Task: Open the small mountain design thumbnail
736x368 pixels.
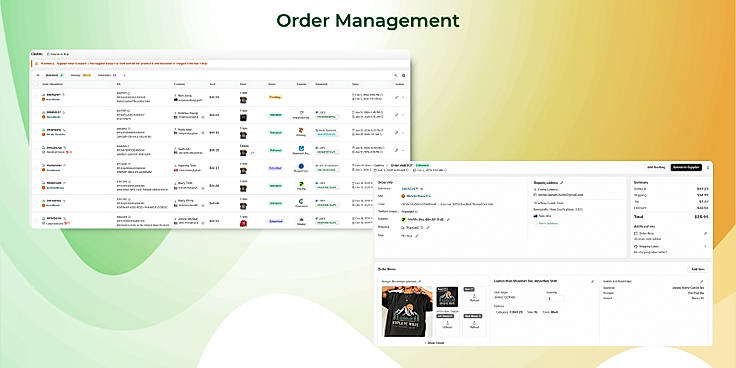Action: [x=447, y=297]
